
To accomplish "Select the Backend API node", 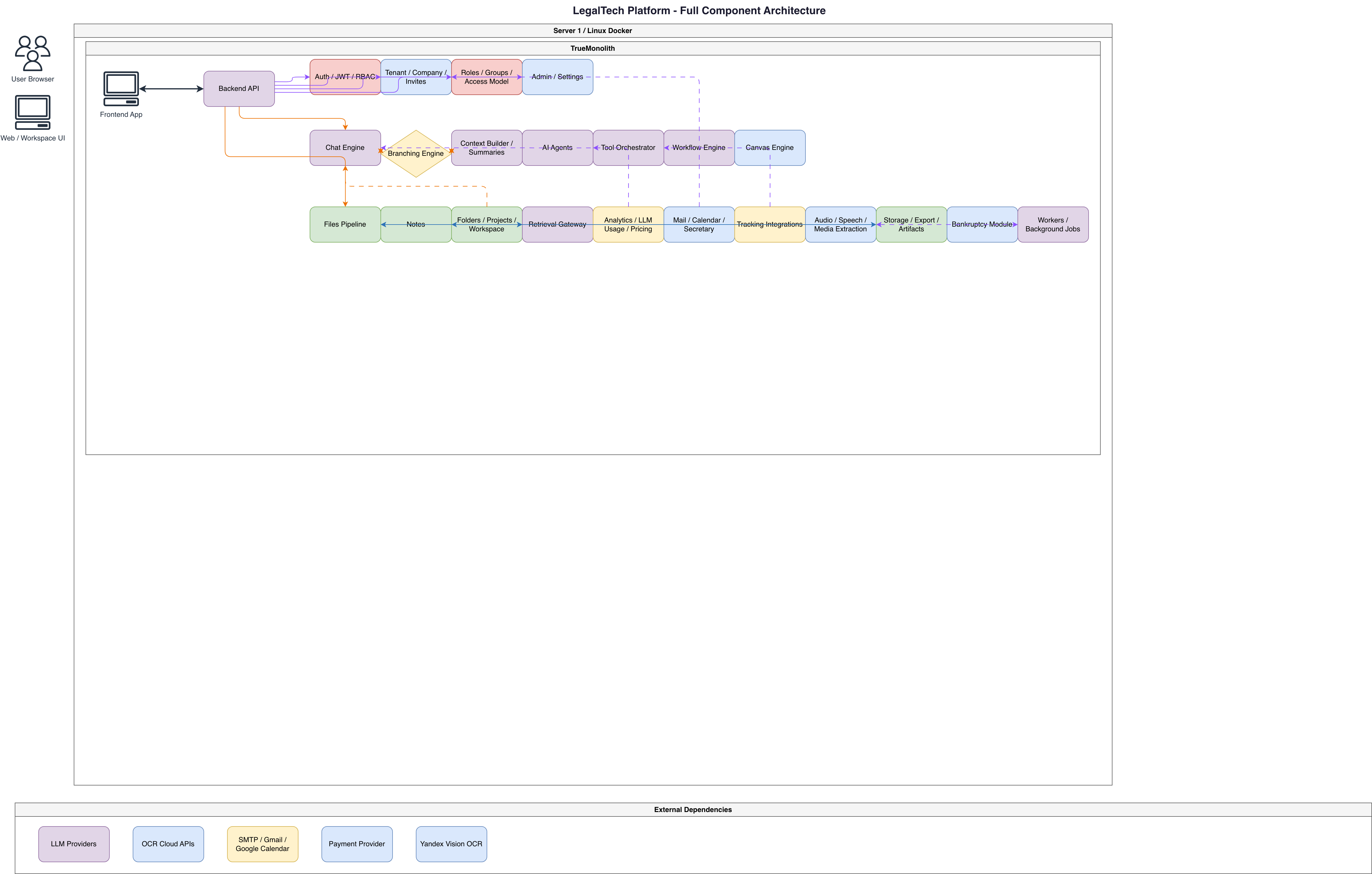I will click(x=239, y=88).
